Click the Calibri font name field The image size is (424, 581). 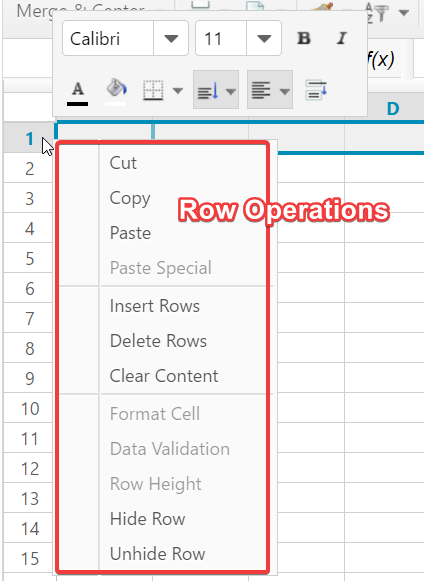pyautogui.click(x=108, y=39)
